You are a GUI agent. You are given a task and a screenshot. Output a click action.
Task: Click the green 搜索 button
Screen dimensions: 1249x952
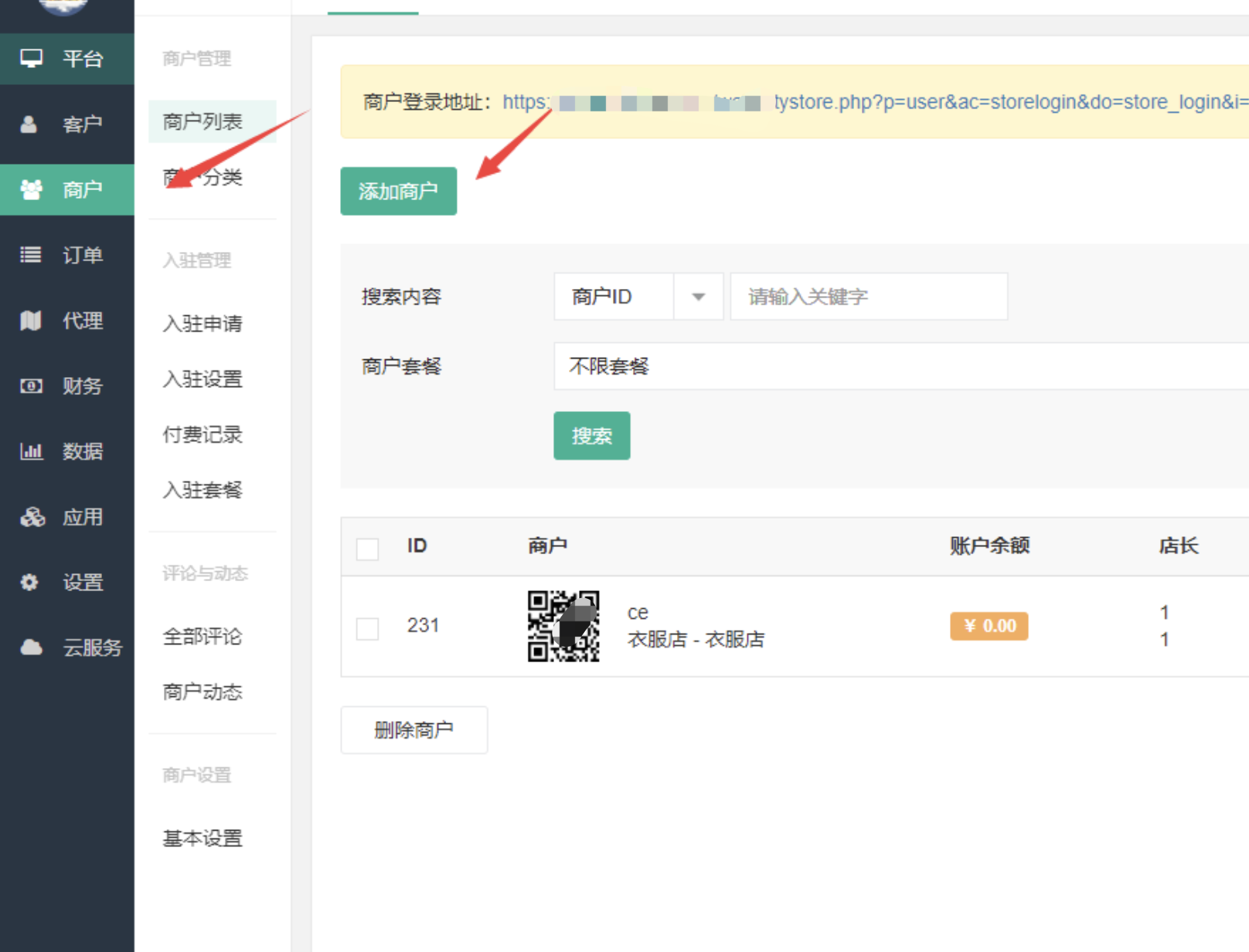[591, 436]
